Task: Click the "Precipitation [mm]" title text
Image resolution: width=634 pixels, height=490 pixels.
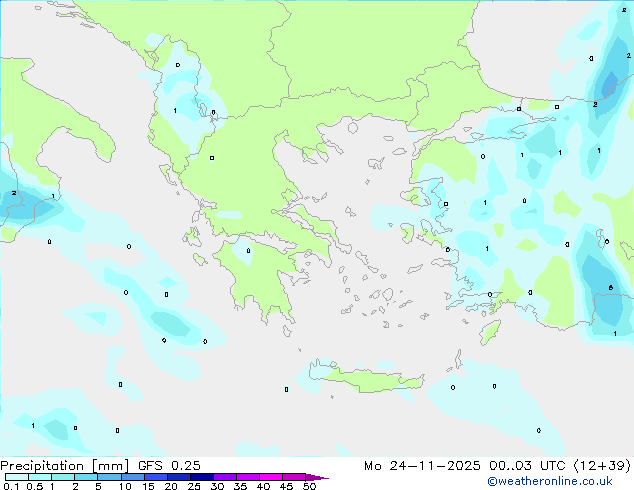Action: point(64,466)
